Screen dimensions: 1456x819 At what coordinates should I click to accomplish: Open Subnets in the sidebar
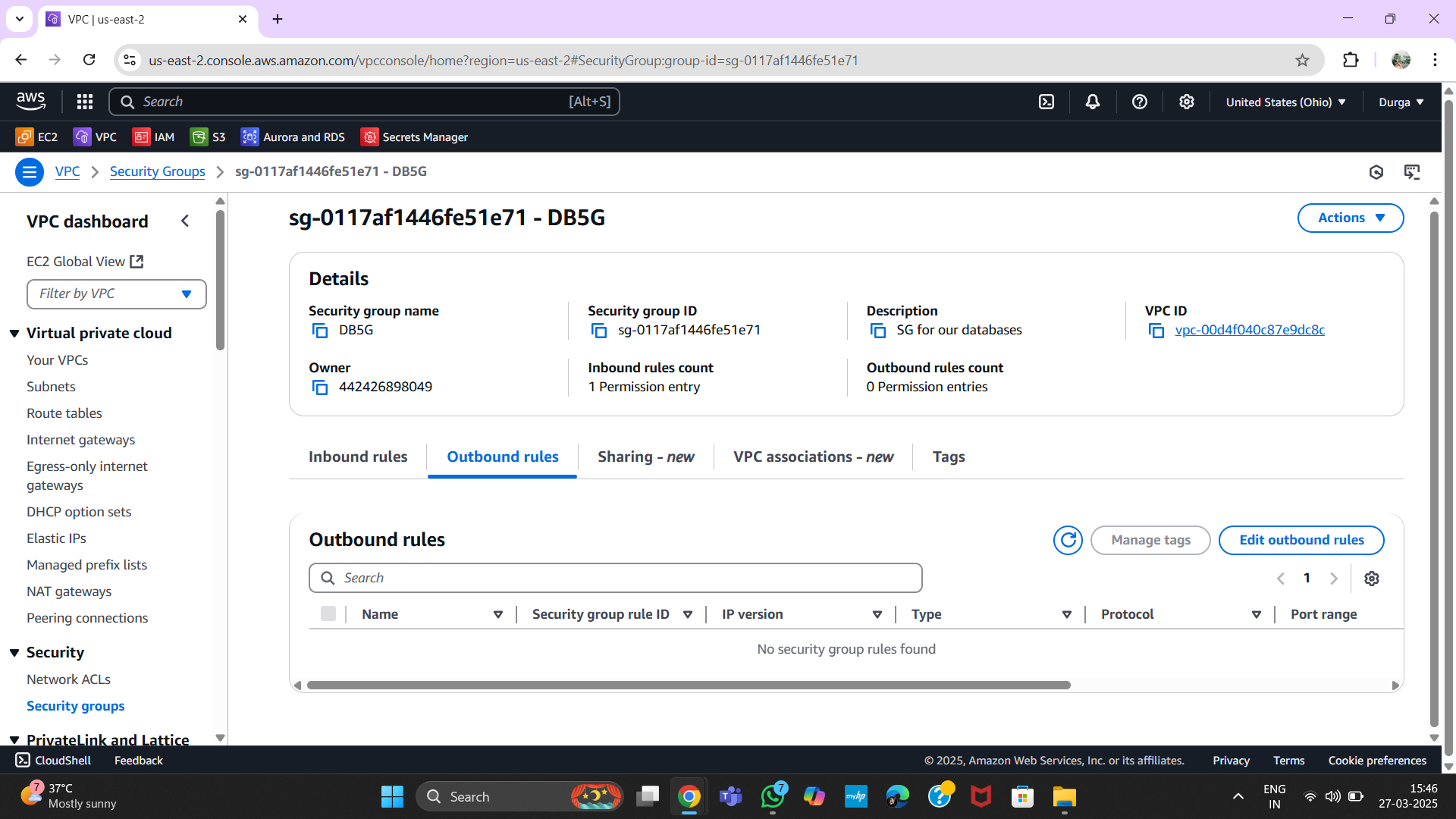[x=51, y=387]
